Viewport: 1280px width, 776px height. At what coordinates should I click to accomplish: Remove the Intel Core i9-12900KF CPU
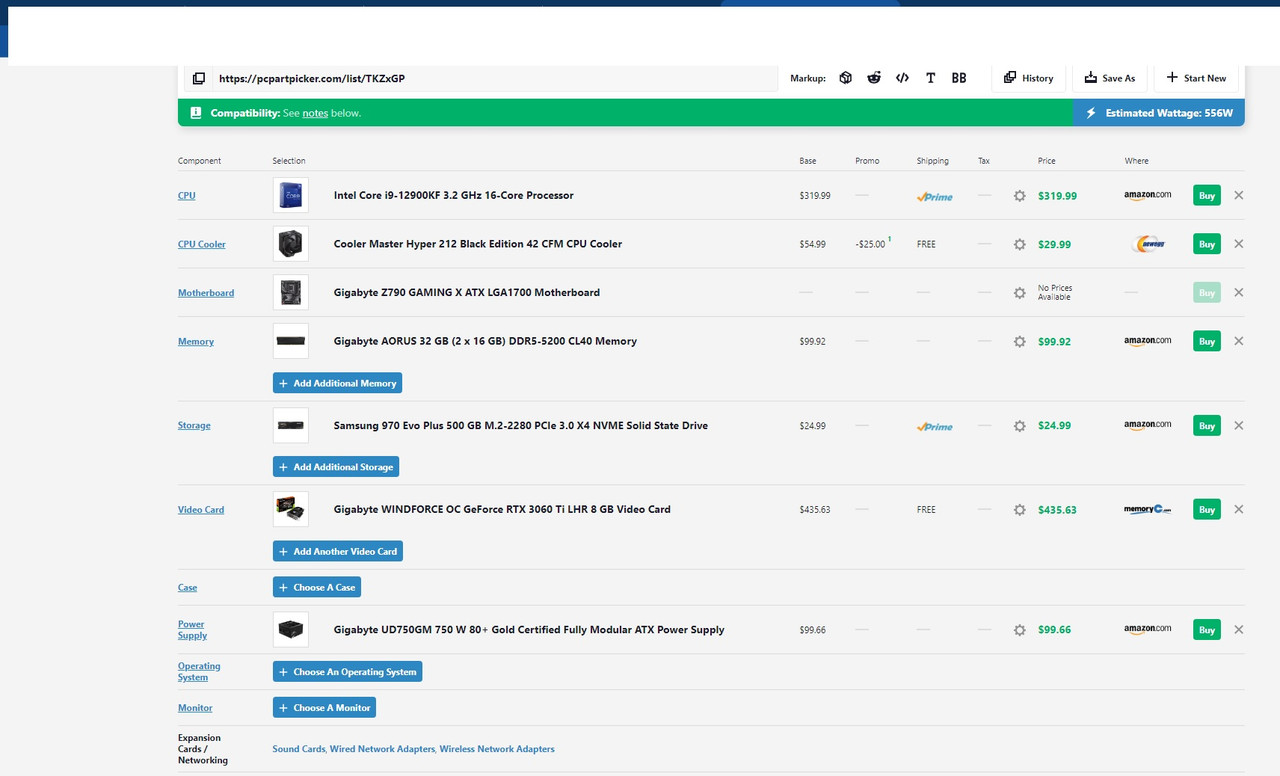[1239, 195]
